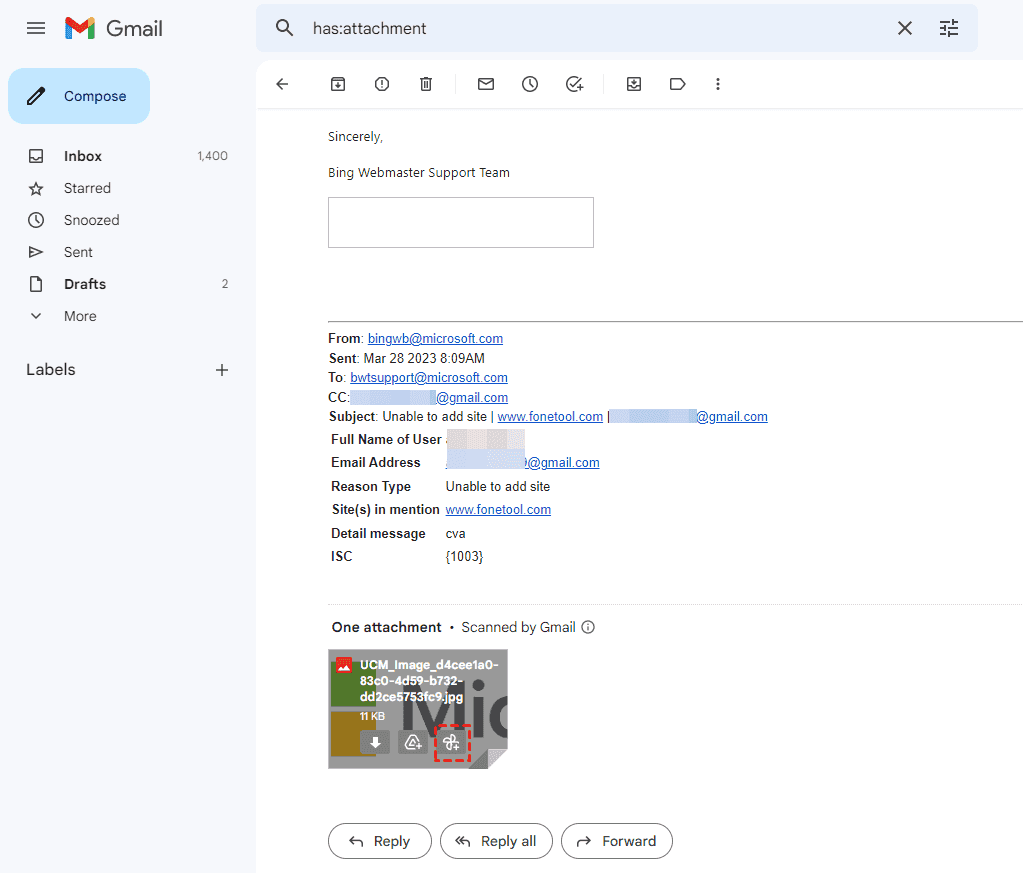The image size is (1023, 873).
Task: Add this email to Tasks
Action: tap(574, 84)
